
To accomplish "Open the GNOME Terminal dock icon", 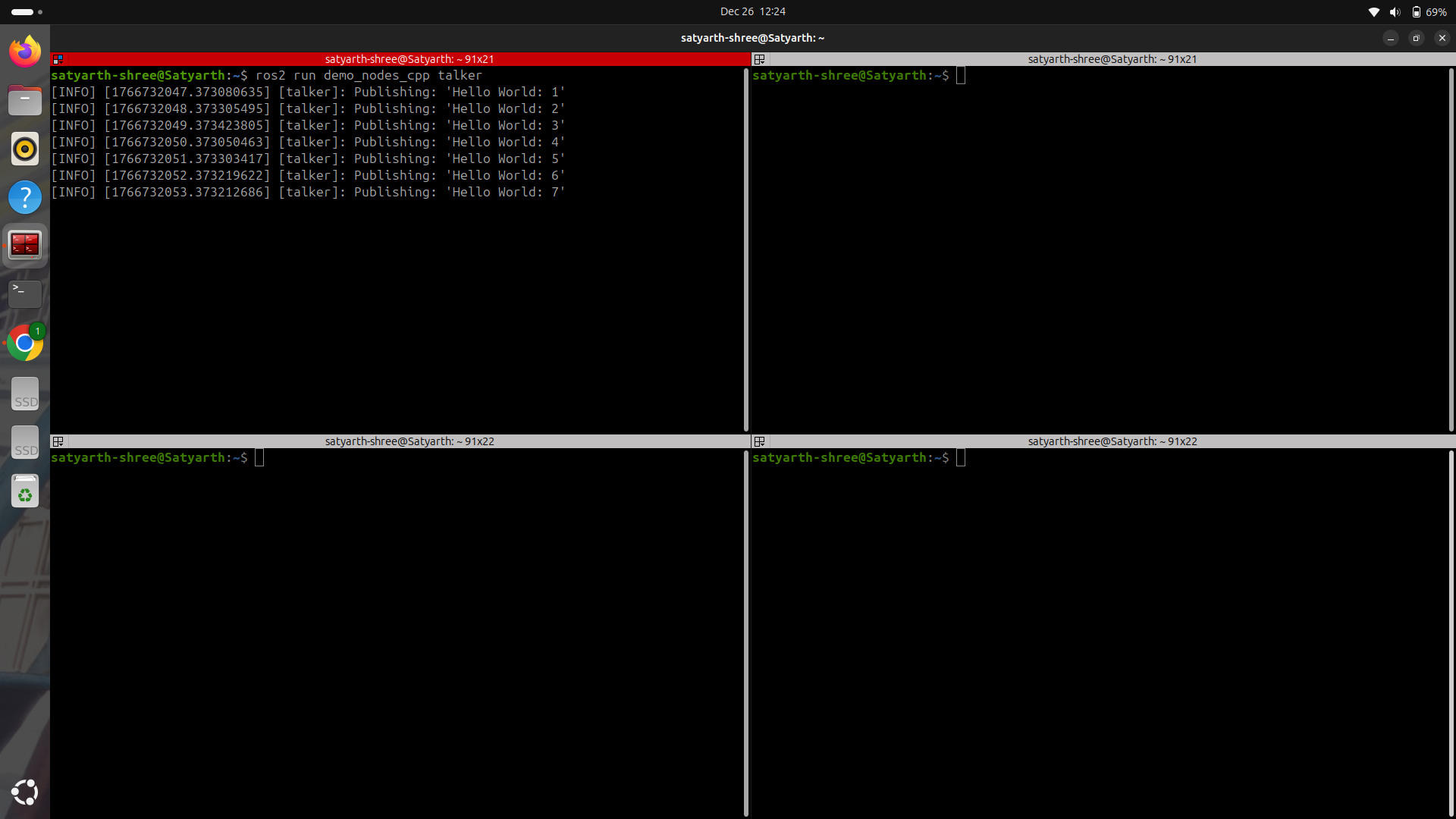I will [25, 293].
